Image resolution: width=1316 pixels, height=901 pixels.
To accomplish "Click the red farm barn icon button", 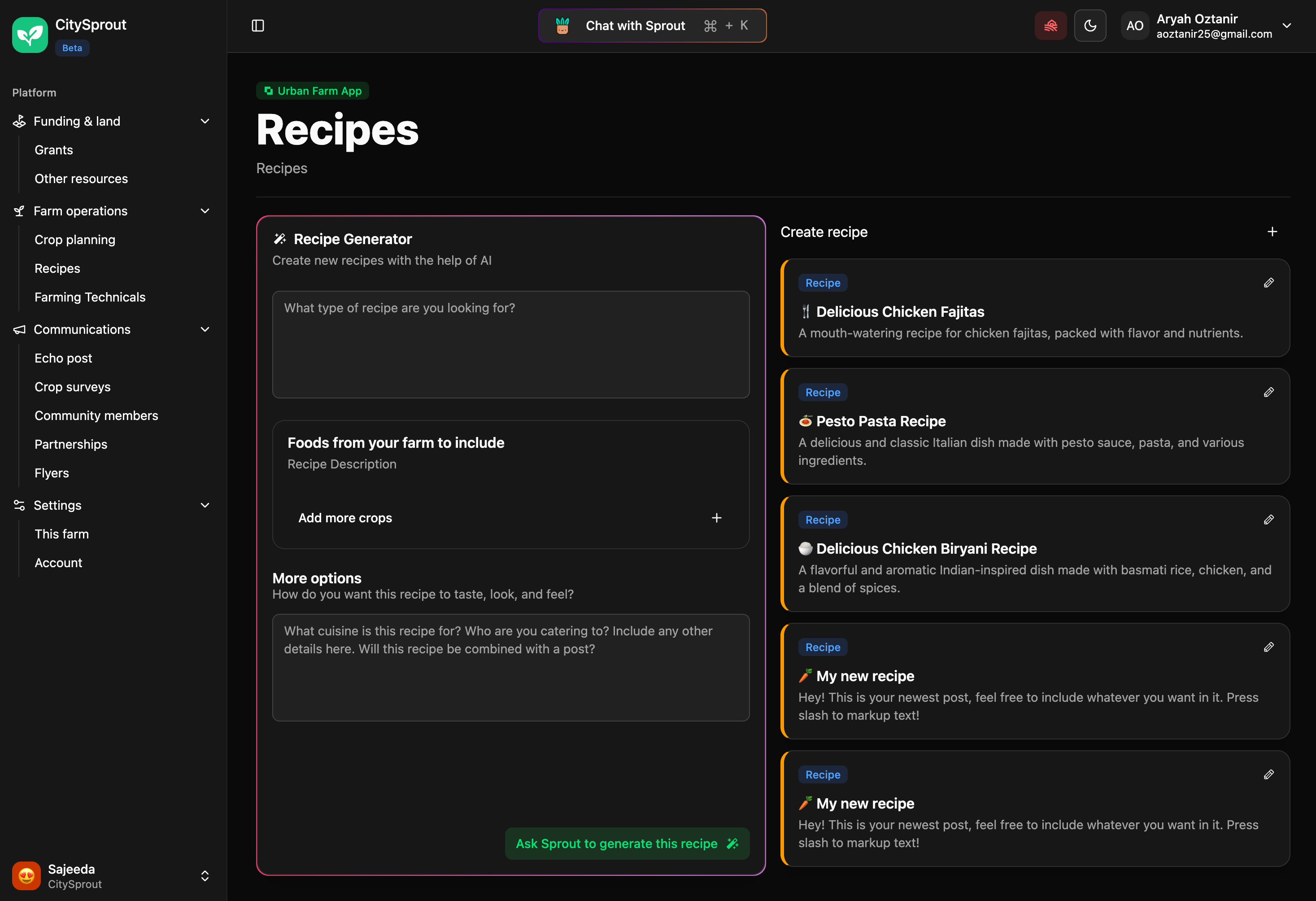I will [1050, 26].
